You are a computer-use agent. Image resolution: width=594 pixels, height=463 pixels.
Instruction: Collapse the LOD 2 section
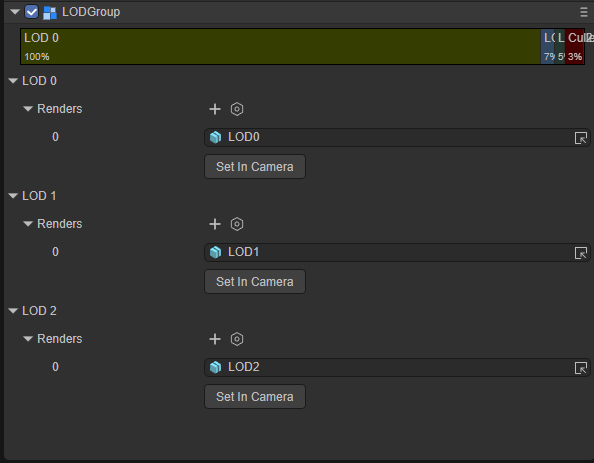tap(13, 311)
